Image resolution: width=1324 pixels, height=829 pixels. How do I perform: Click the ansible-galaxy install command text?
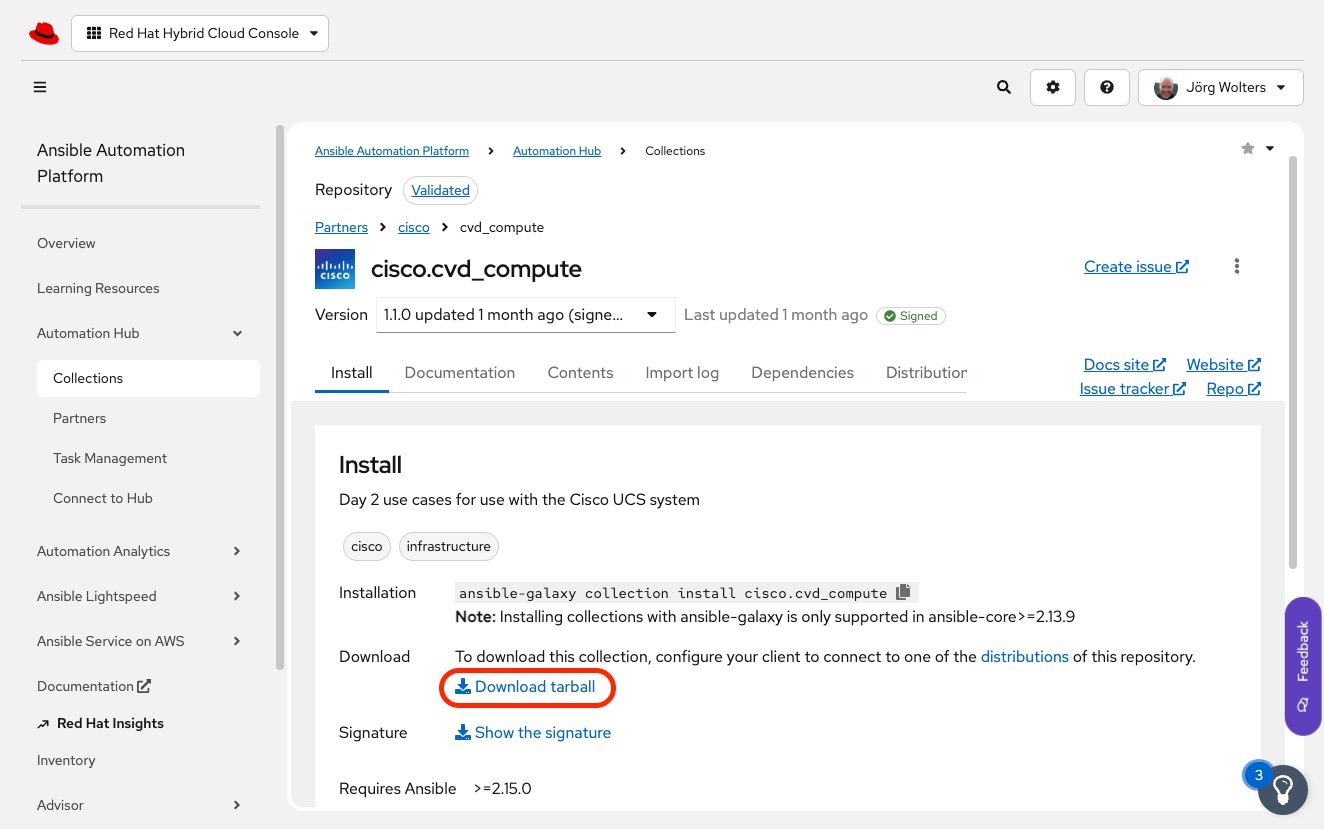click(673, 593)
